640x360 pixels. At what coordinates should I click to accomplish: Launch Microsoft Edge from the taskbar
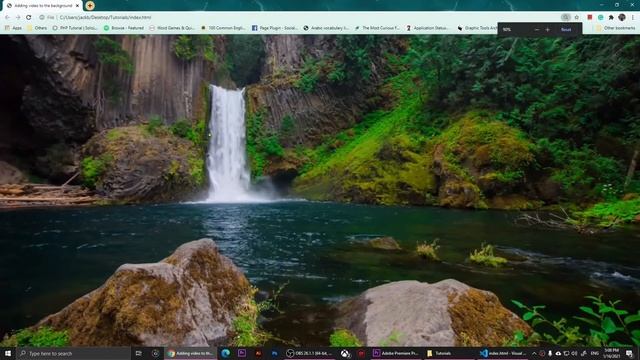225,353
